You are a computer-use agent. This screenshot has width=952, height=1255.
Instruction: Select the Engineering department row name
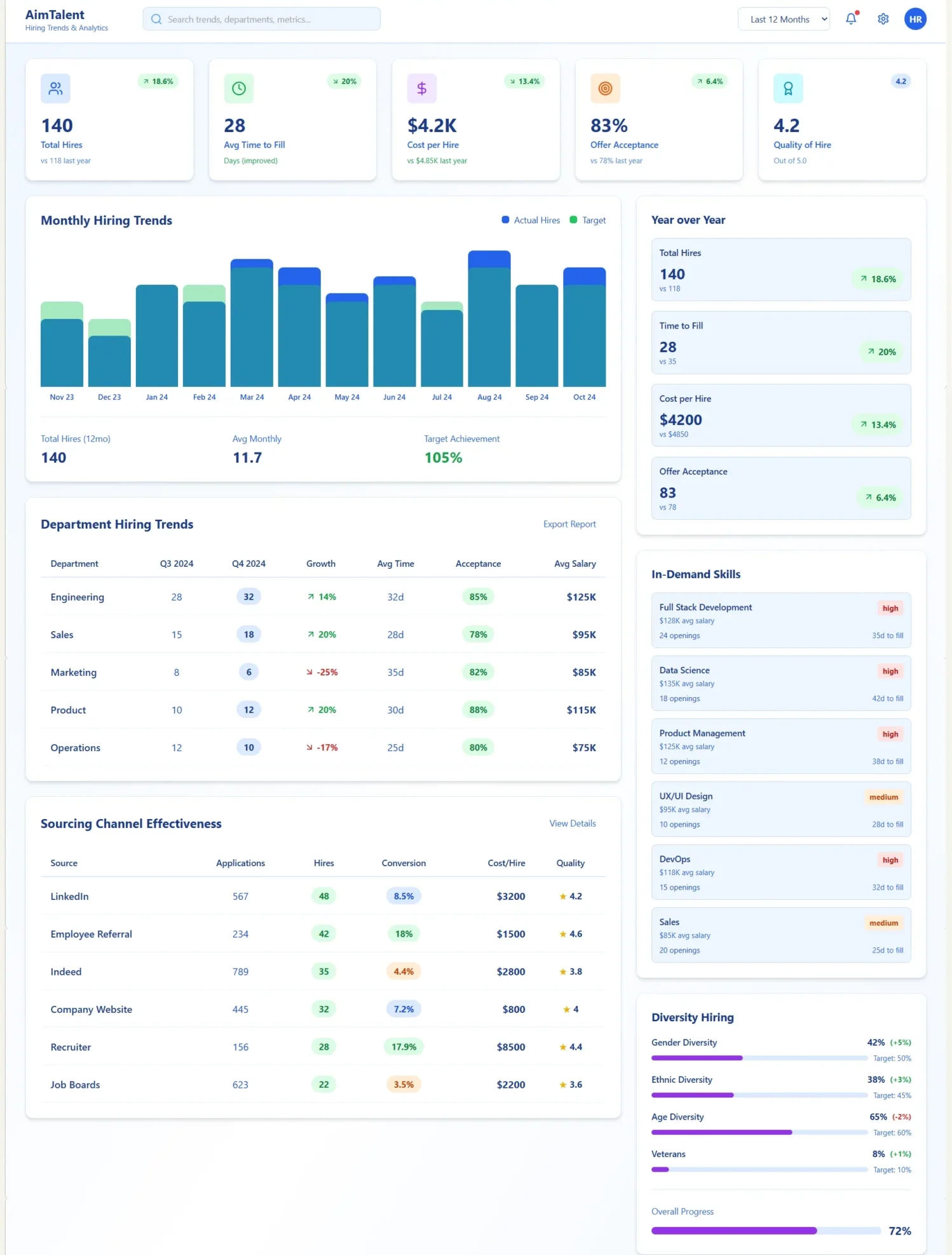(x=78, y=597)
